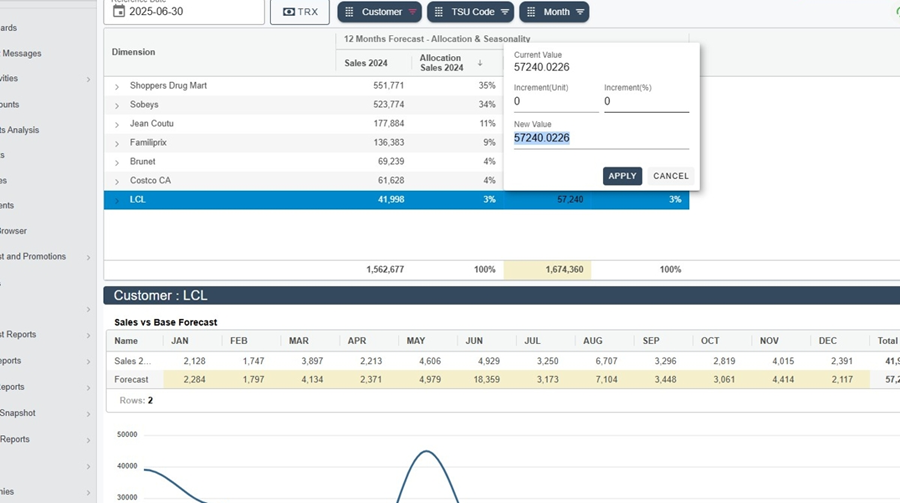Screen dimensions: 900x503
Task: Click LCL forecast value 57,240
Action: point(570,199)
